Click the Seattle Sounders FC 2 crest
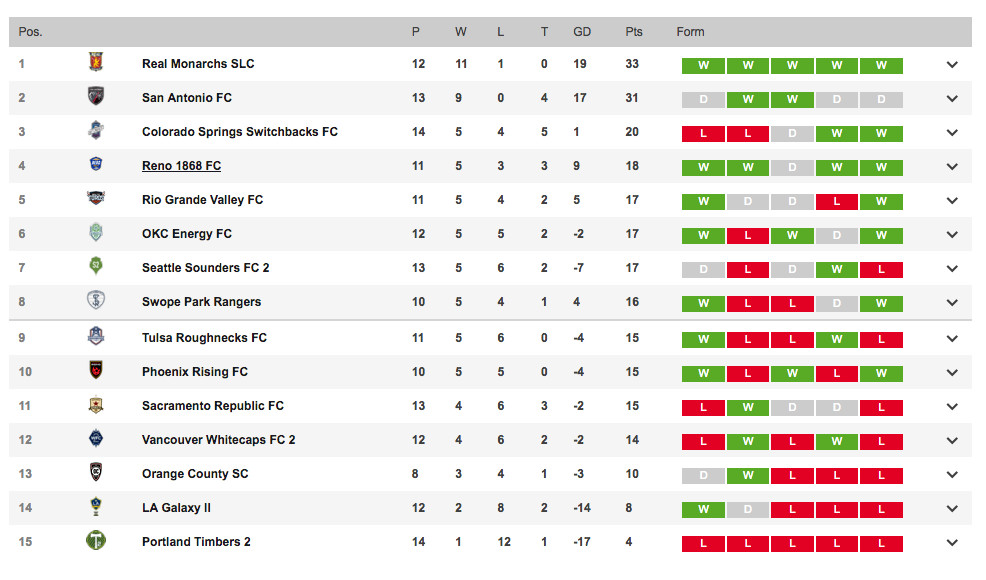This screenshot has width=986, height=580. tap(96, 267)
